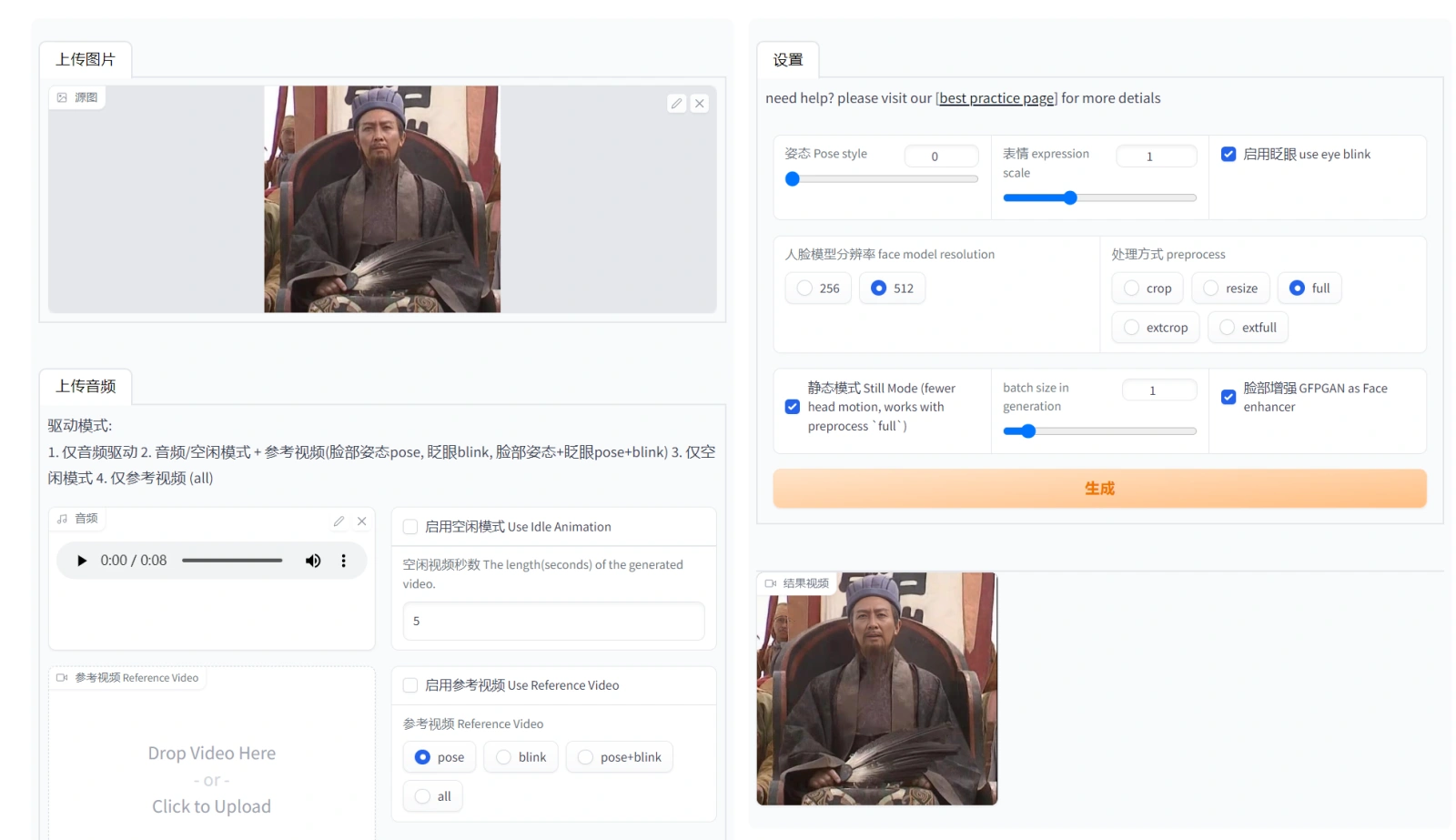The width and height of the screenshot is (1456, 840).
Task: Switch to 上传图片 tab
Action: pyautogui.click(x=86, y=59)
